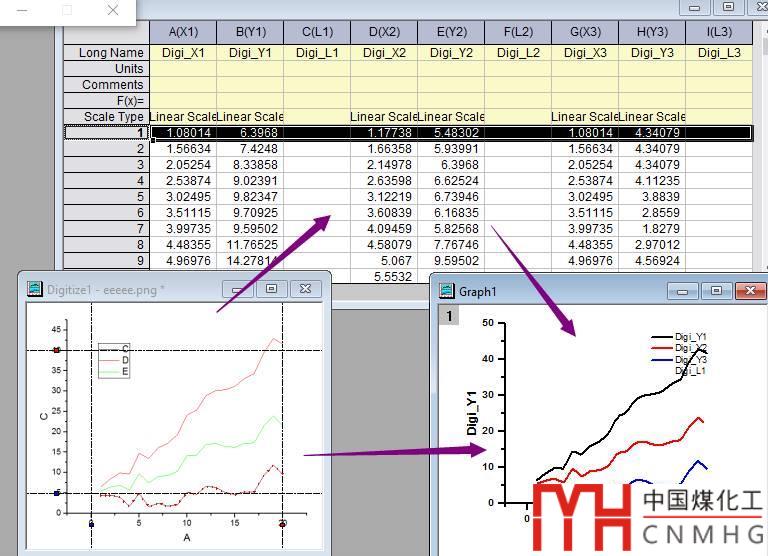Screen dimensions: 768x556
Task: Click cell value 4.11235
Action: click(652, 181)
